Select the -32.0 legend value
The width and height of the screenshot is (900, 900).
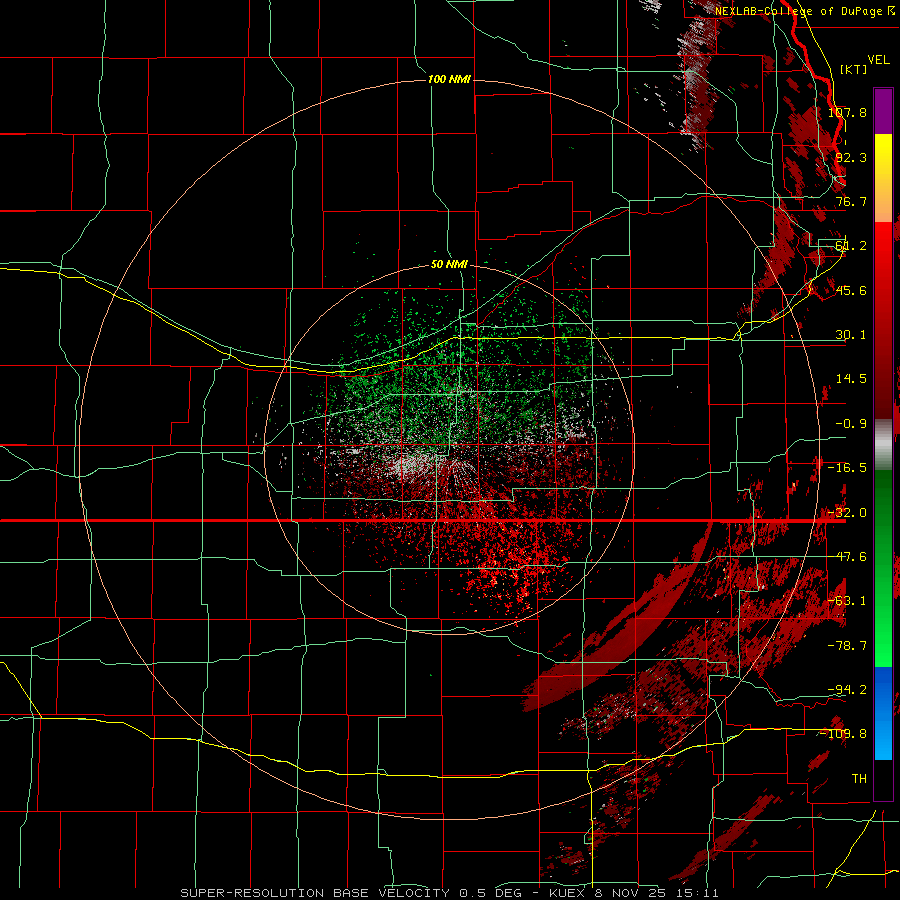(847, 513)
